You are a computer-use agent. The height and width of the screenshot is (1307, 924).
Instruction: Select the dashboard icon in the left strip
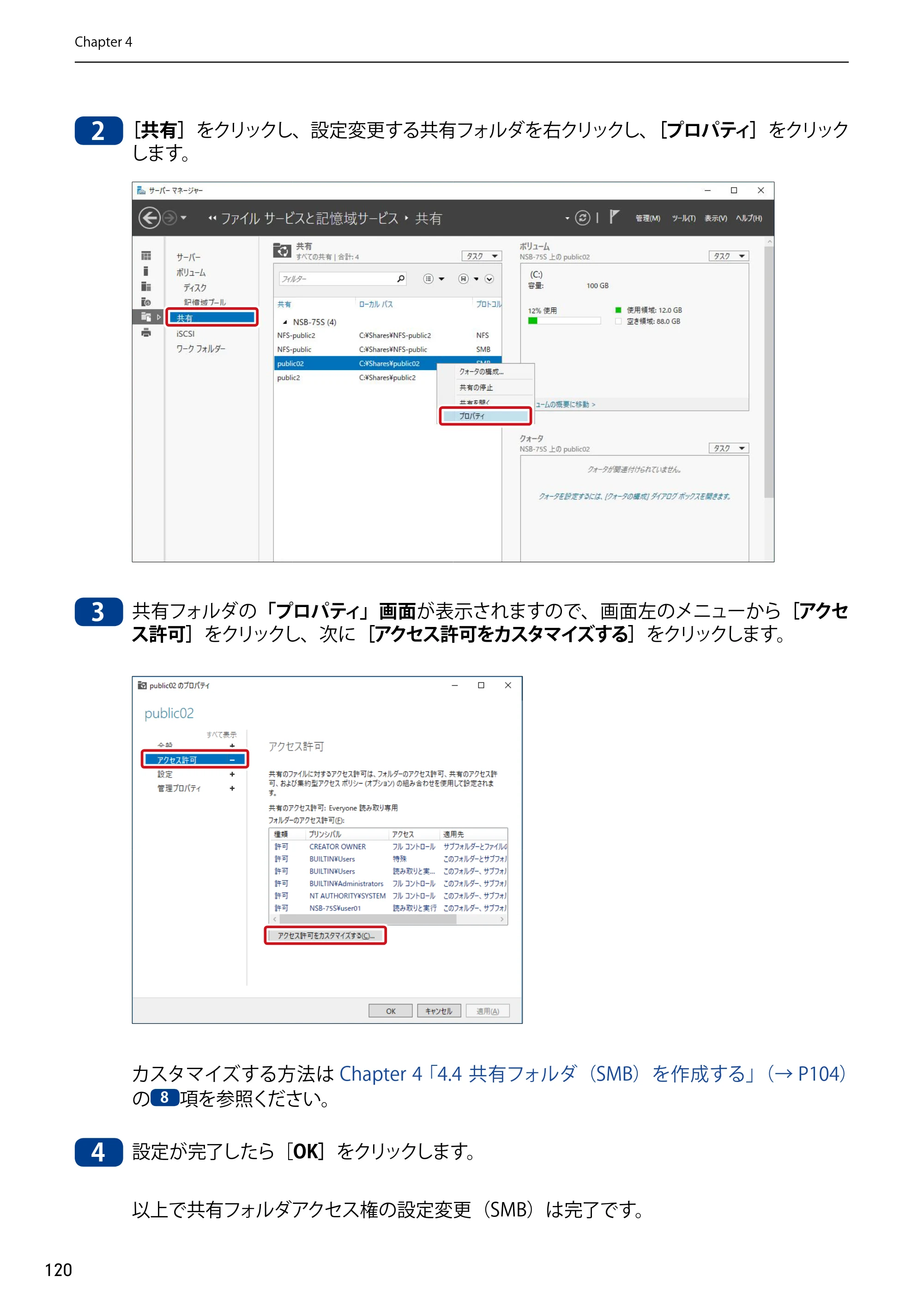click(x=146, y=256)
